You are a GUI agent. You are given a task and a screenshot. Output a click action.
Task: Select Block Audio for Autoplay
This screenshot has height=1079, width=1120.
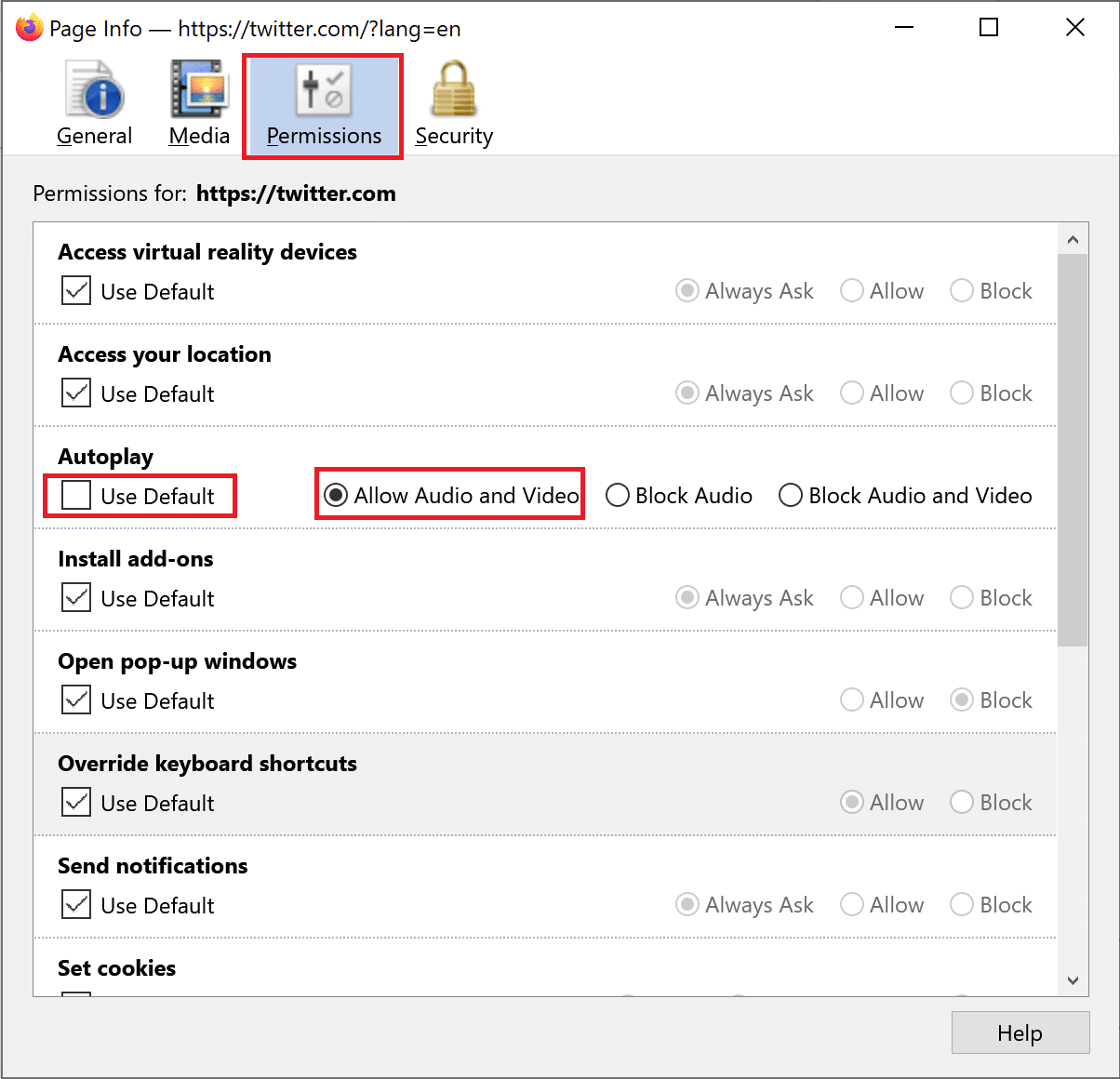[x=618, y=495]
